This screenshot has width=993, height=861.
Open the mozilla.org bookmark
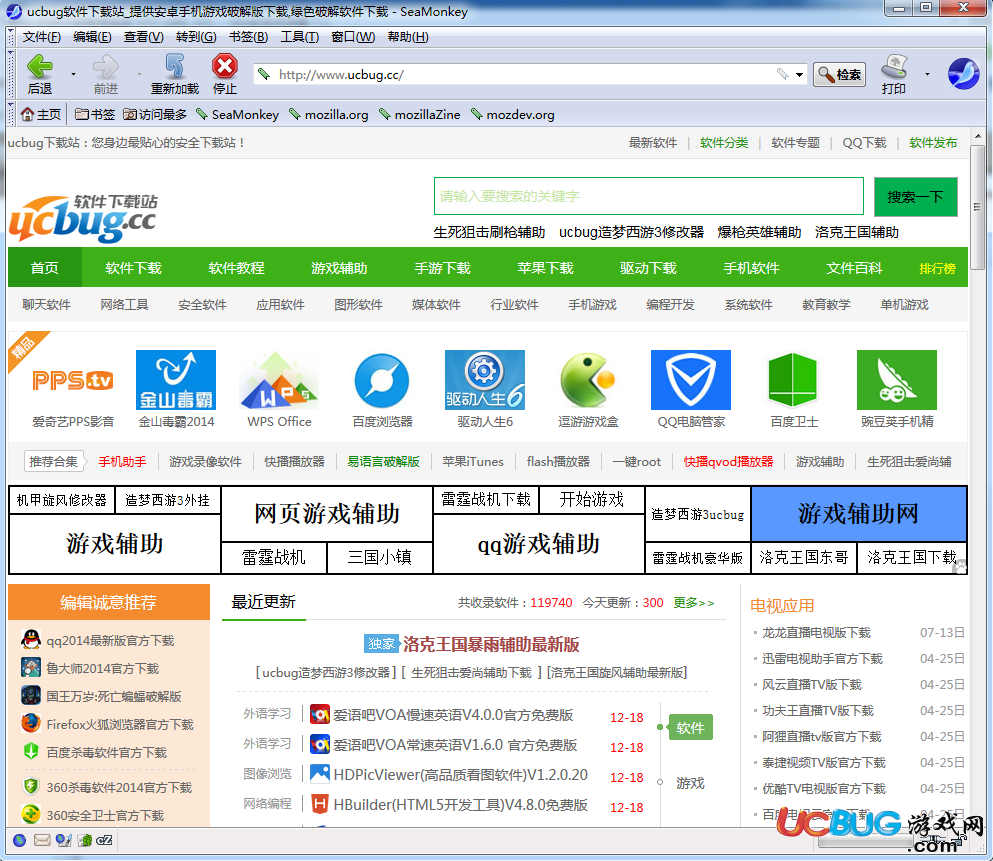point(329,115)
